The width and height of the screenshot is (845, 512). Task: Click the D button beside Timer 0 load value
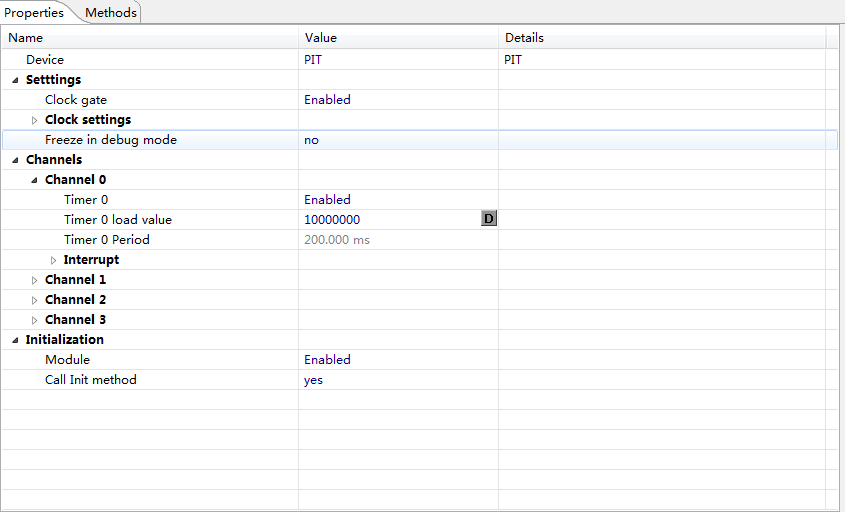click(489, 218)
